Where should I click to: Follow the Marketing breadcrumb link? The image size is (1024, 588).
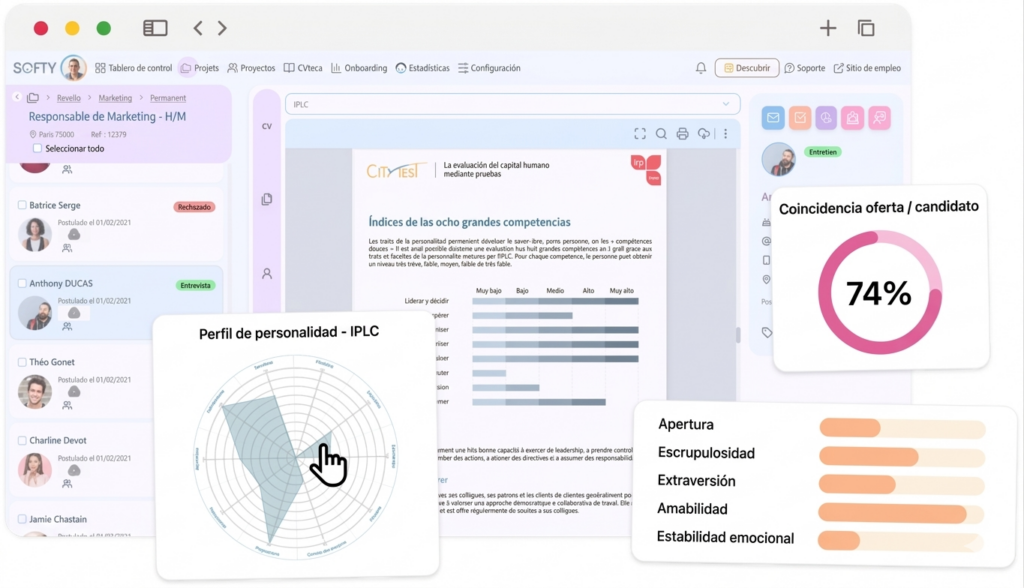[115, 98]
